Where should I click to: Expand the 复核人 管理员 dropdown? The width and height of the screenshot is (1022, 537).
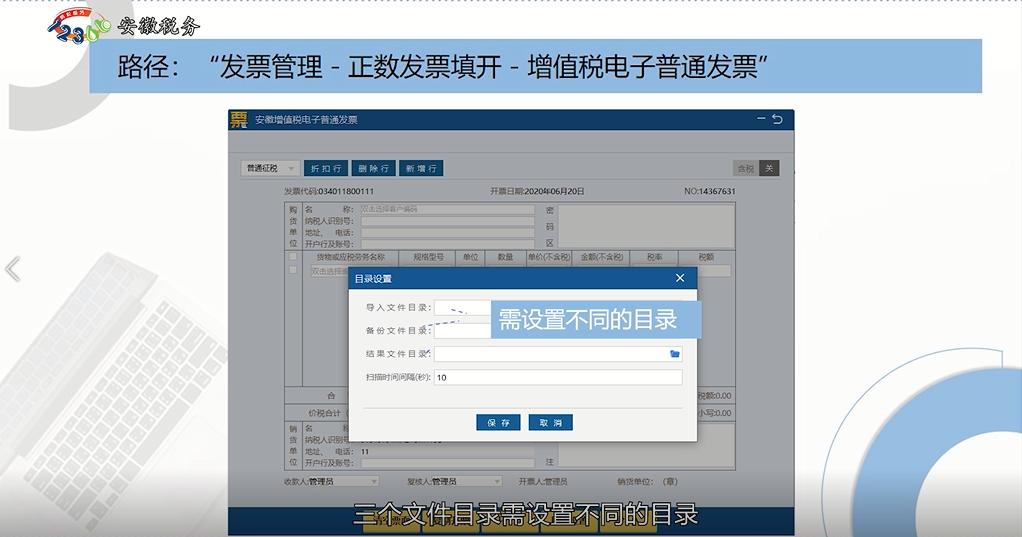click(x=466, y=481)
